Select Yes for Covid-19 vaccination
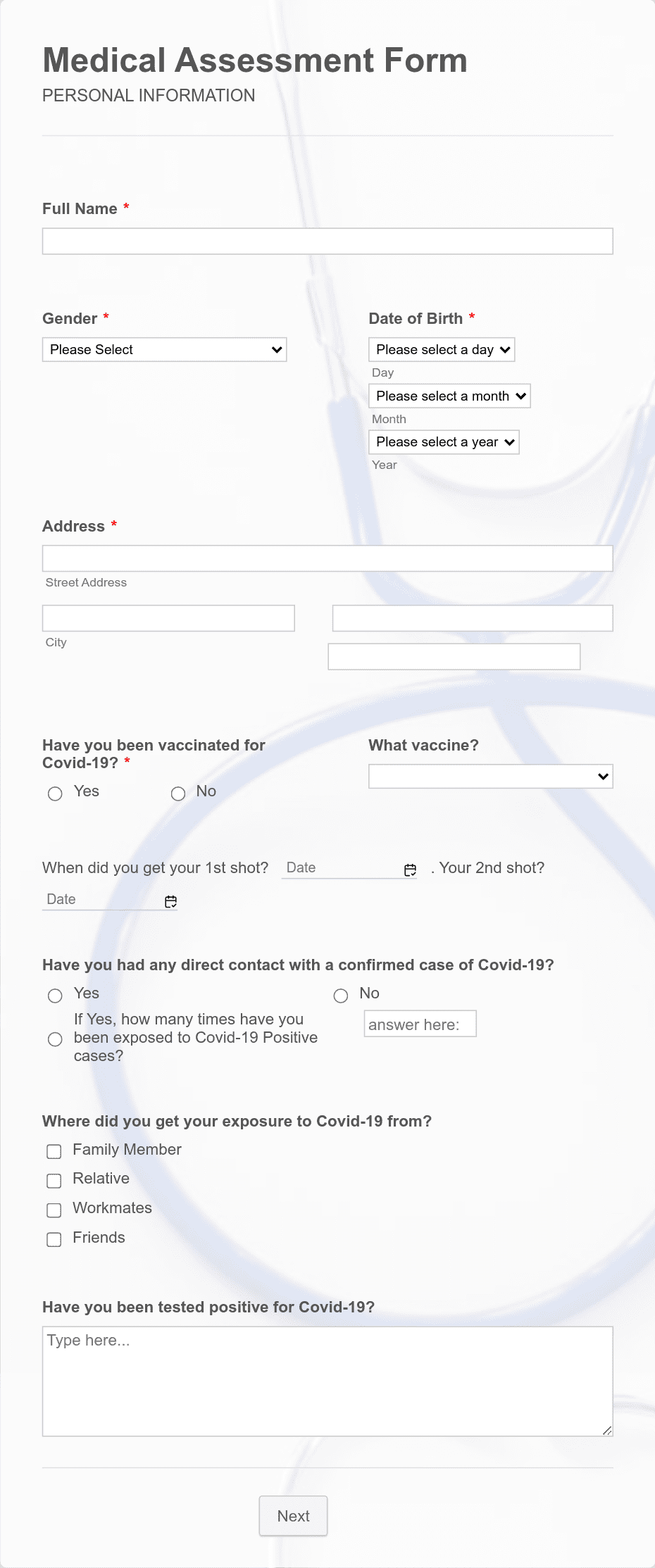 pyautogui.click(x=55, y=794)
